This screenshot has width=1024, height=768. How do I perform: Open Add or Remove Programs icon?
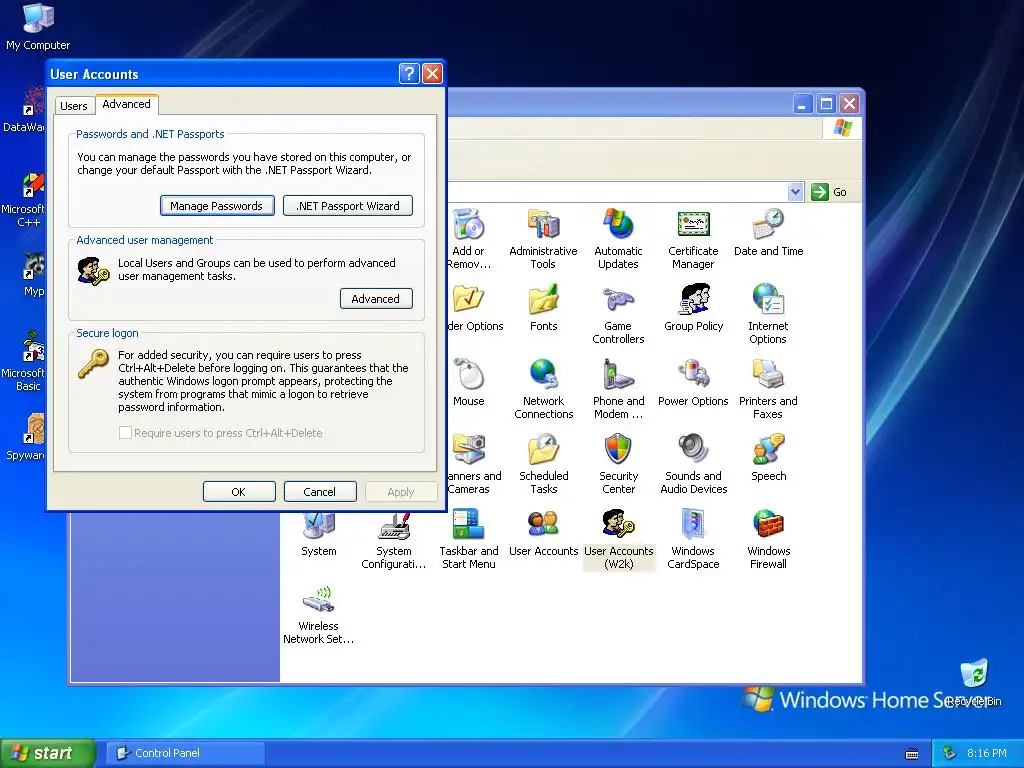(468, 239)
